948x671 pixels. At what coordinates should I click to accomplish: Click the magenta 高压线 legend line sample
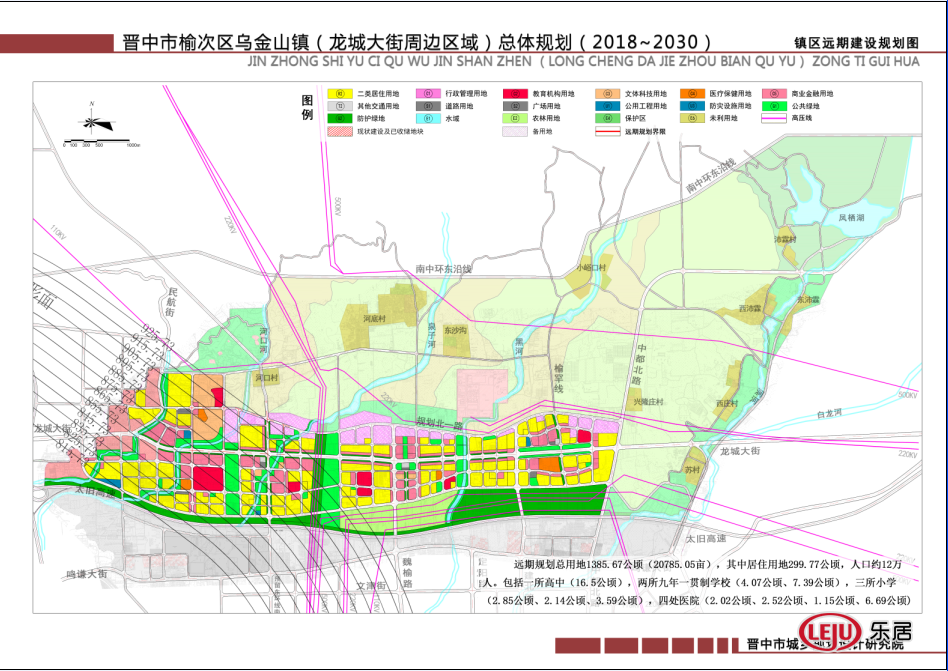pyautogui.click(x=774, y=118)
